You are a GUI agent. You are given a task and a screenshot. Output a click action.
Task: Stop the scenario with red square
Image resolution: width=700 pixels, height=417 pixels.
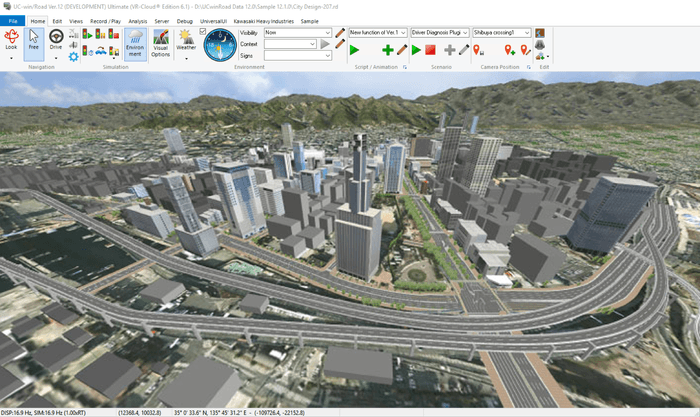430,49
